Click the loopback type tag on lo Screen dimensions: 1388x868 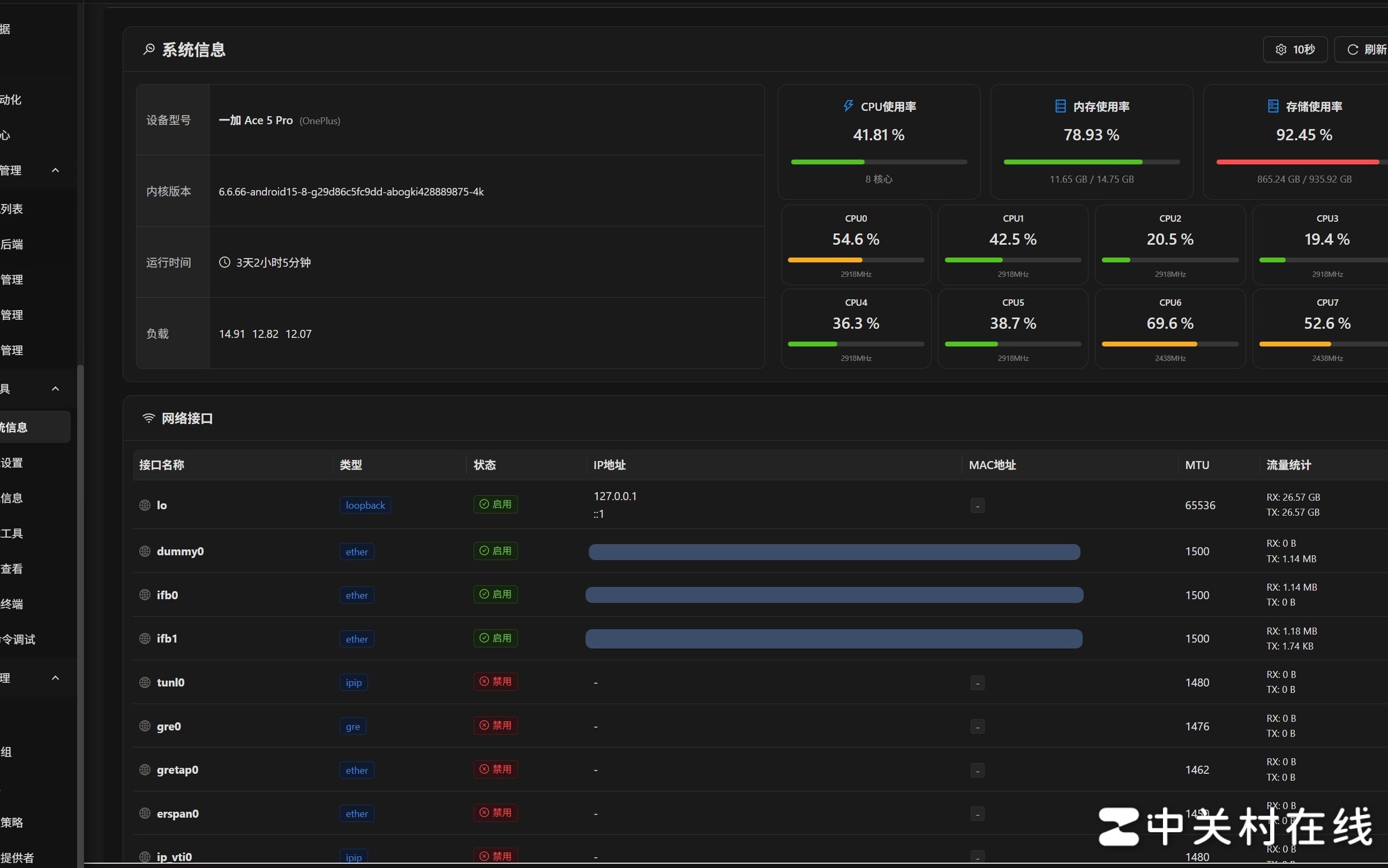(x=365, y=505)
